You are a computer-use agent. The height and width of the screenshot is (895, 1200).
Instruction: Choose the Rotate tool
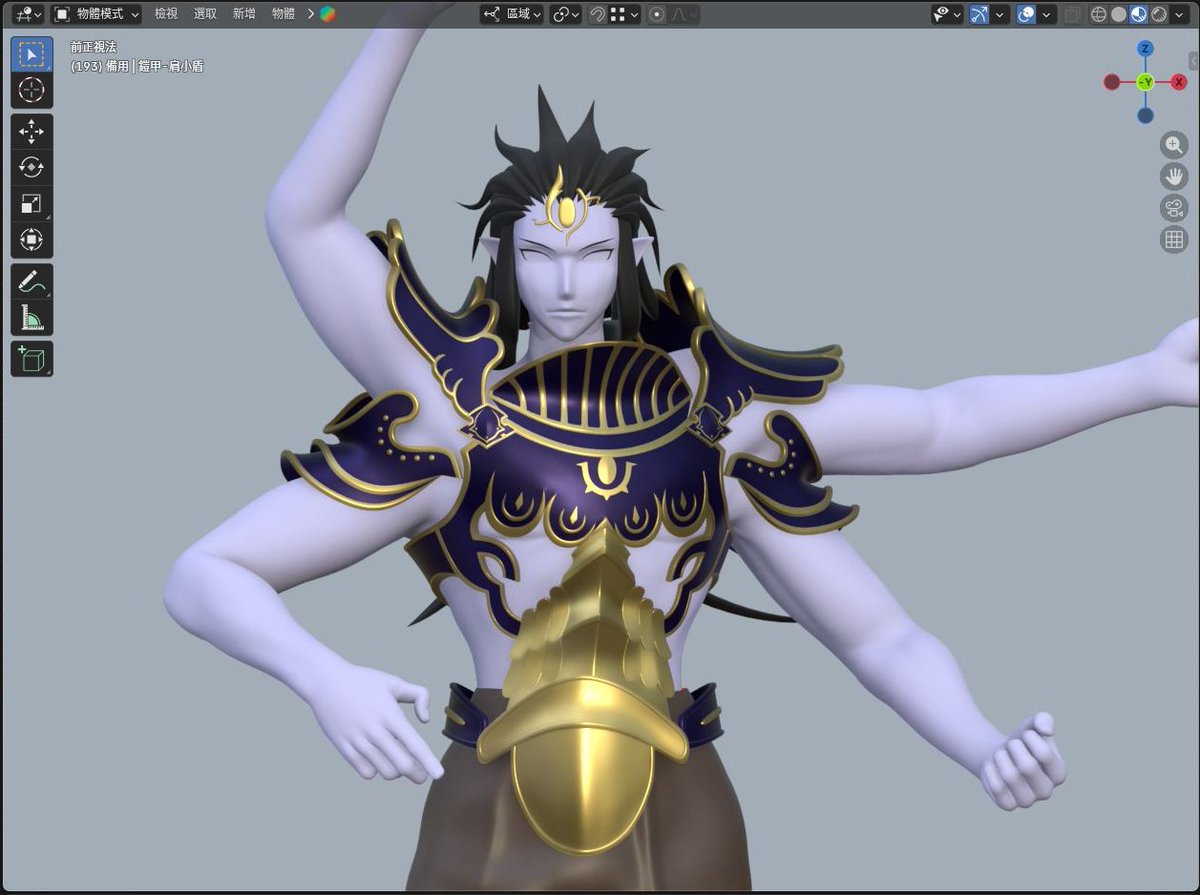(x=32, y=167)
